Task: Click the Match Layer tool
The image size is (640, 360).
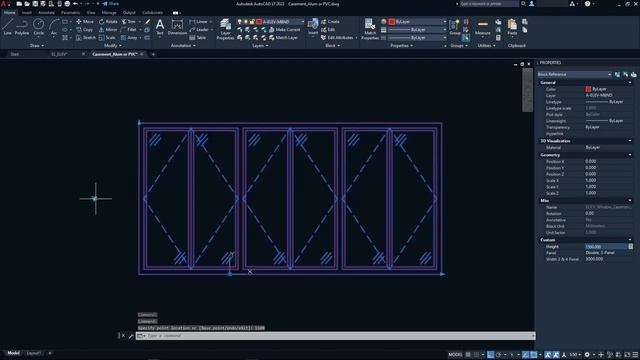Action: [283, 38]
